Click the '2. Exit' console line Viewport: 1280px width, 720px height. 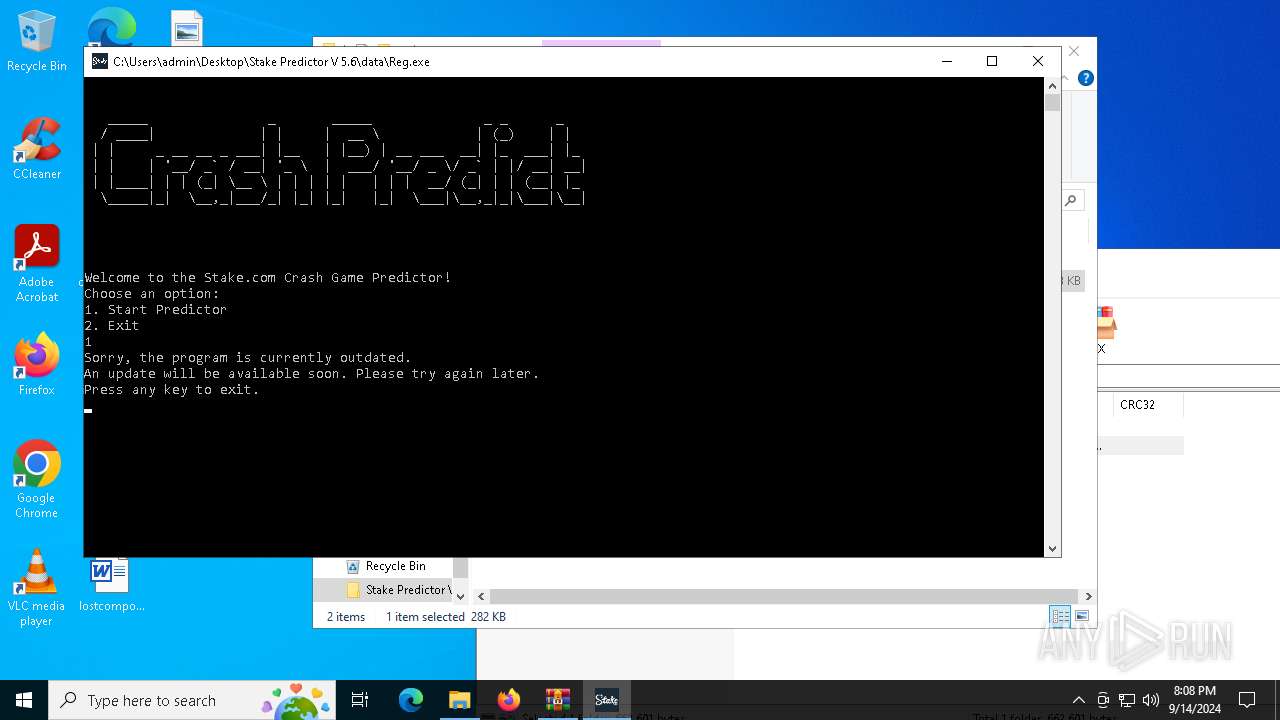(111, 326)
